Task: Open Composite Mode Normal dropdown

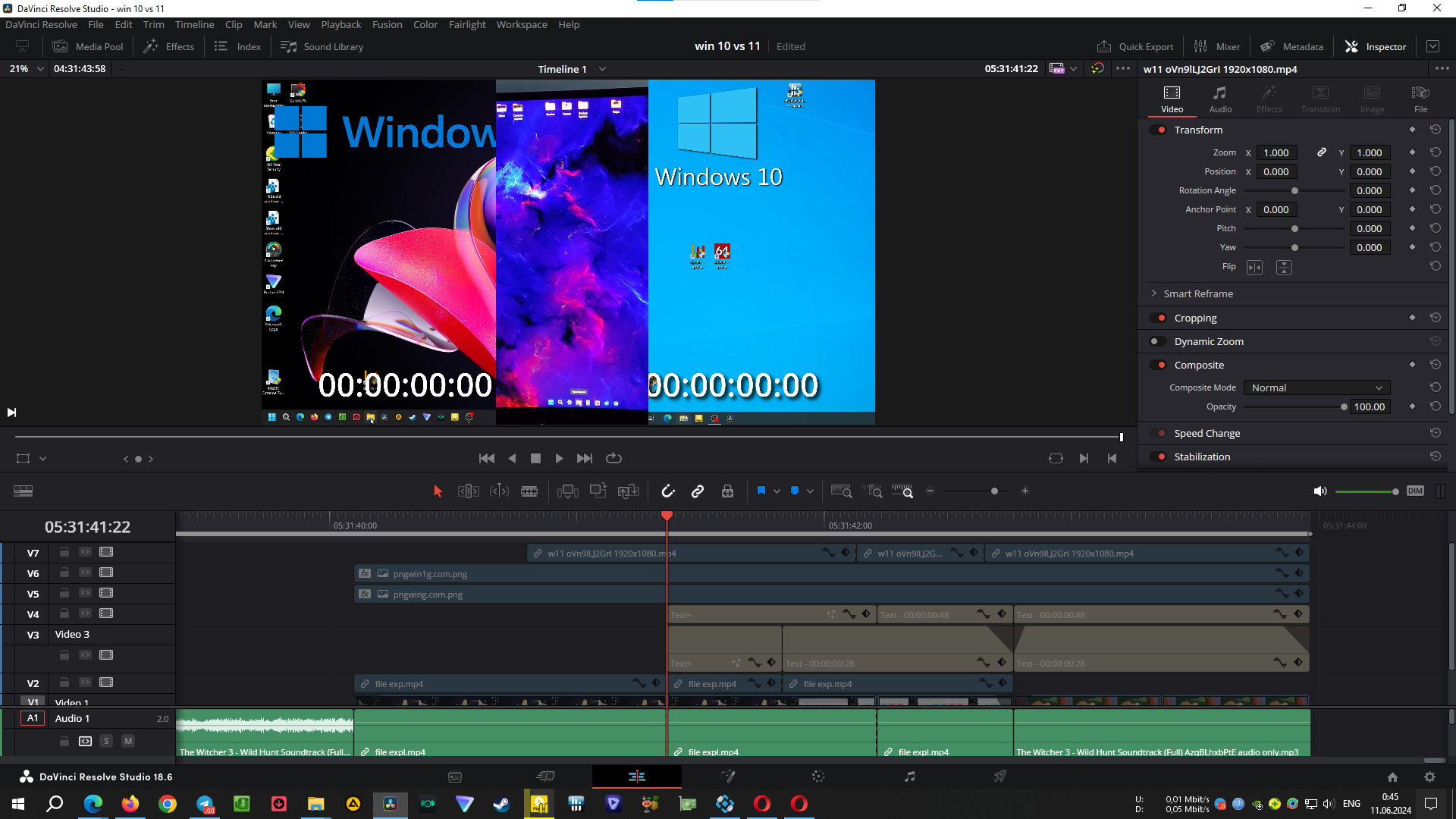Action: pos(1316,388)
